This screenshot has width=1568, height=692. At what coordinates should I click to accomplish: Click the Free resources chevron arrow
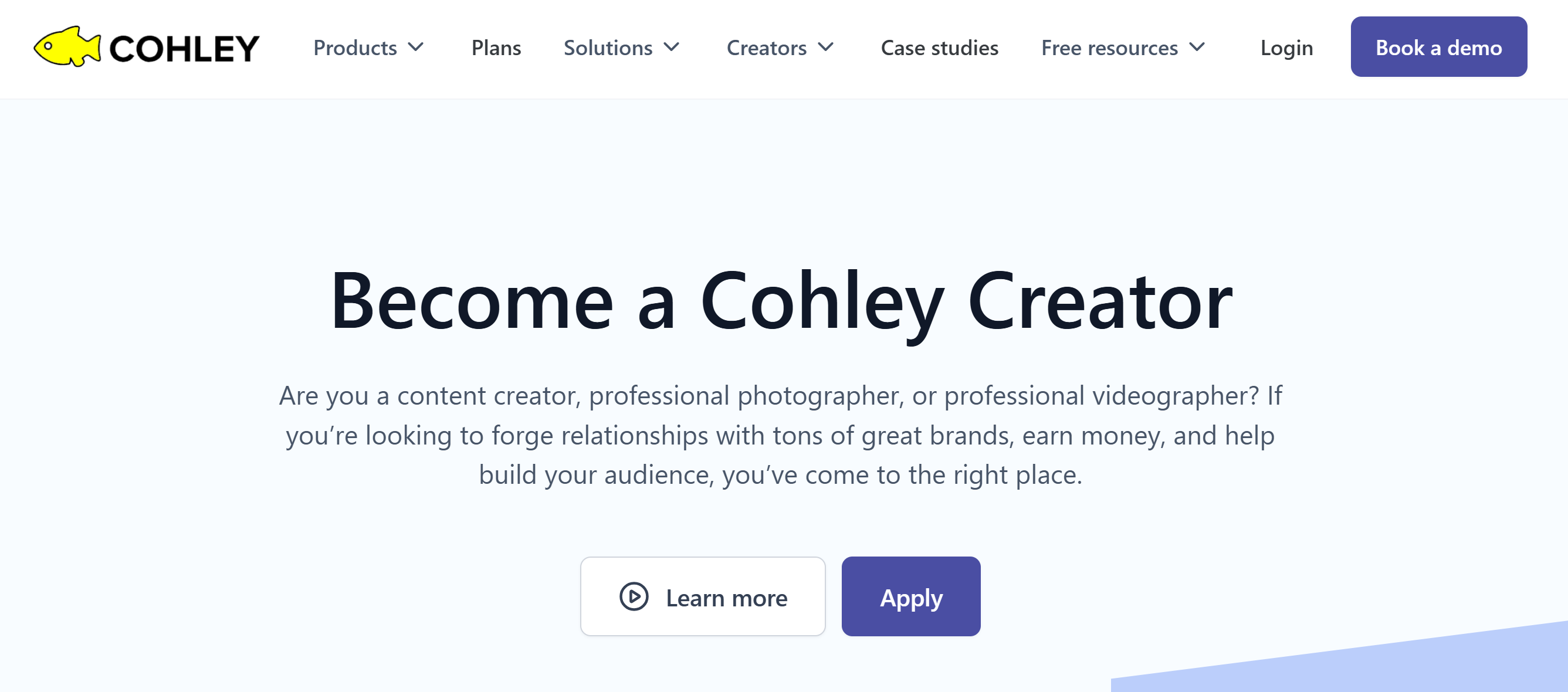1197,48
